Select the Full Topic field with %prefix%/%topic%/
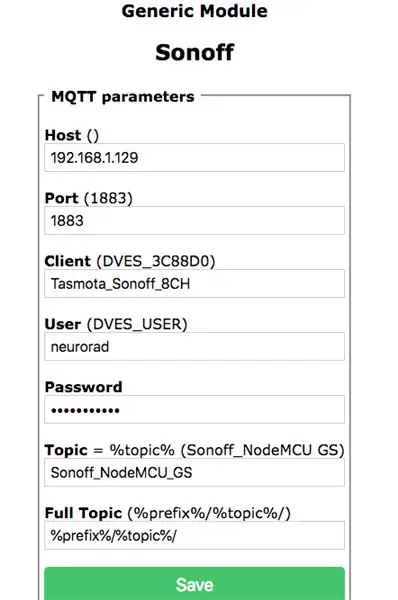Image resolution: width=398 pixels, height=600 pixels. tap(194, 535)
